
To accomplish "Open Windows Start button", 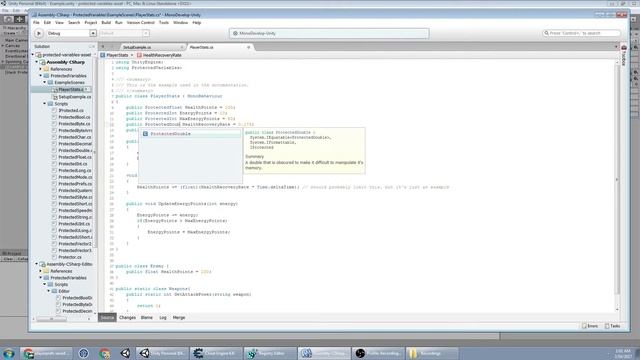I will click(9, 353).
